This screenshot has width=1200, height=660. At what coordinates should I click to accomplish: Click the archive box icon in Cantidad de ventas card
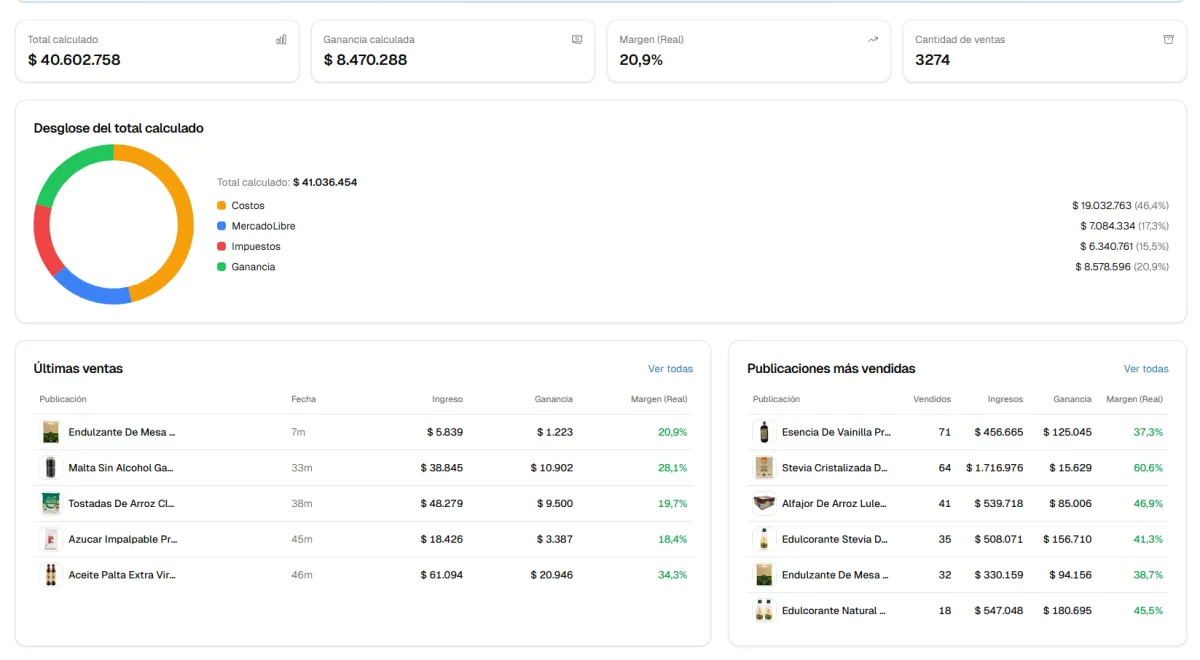(x=1168, y=40)
